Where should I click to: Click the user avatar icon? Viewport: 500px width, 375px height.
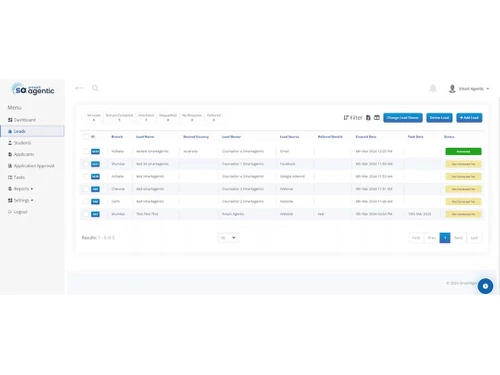452,89
